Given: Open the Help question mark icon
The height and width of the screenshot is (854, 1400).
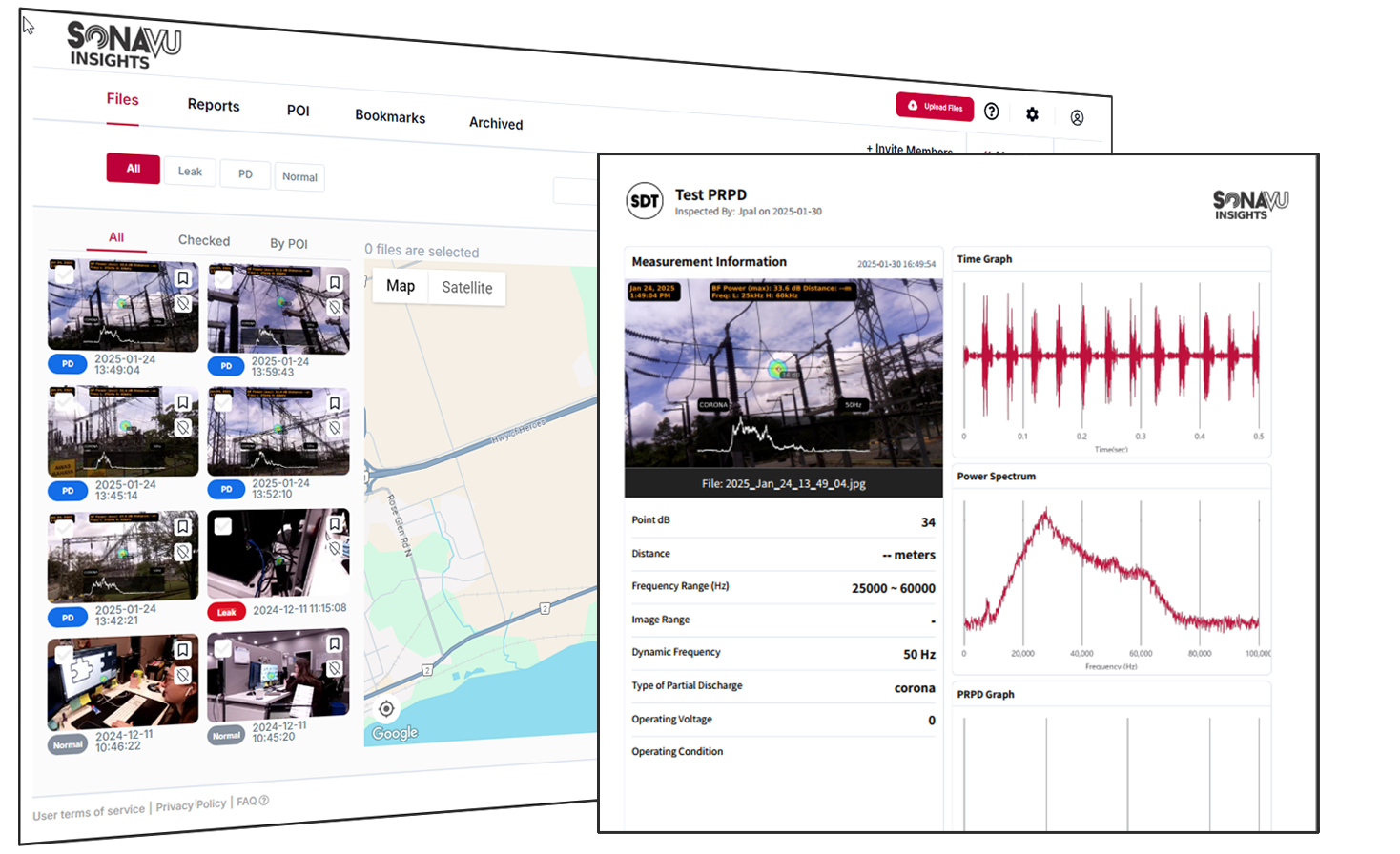Looking at the screenshot, I should (992, 112).
